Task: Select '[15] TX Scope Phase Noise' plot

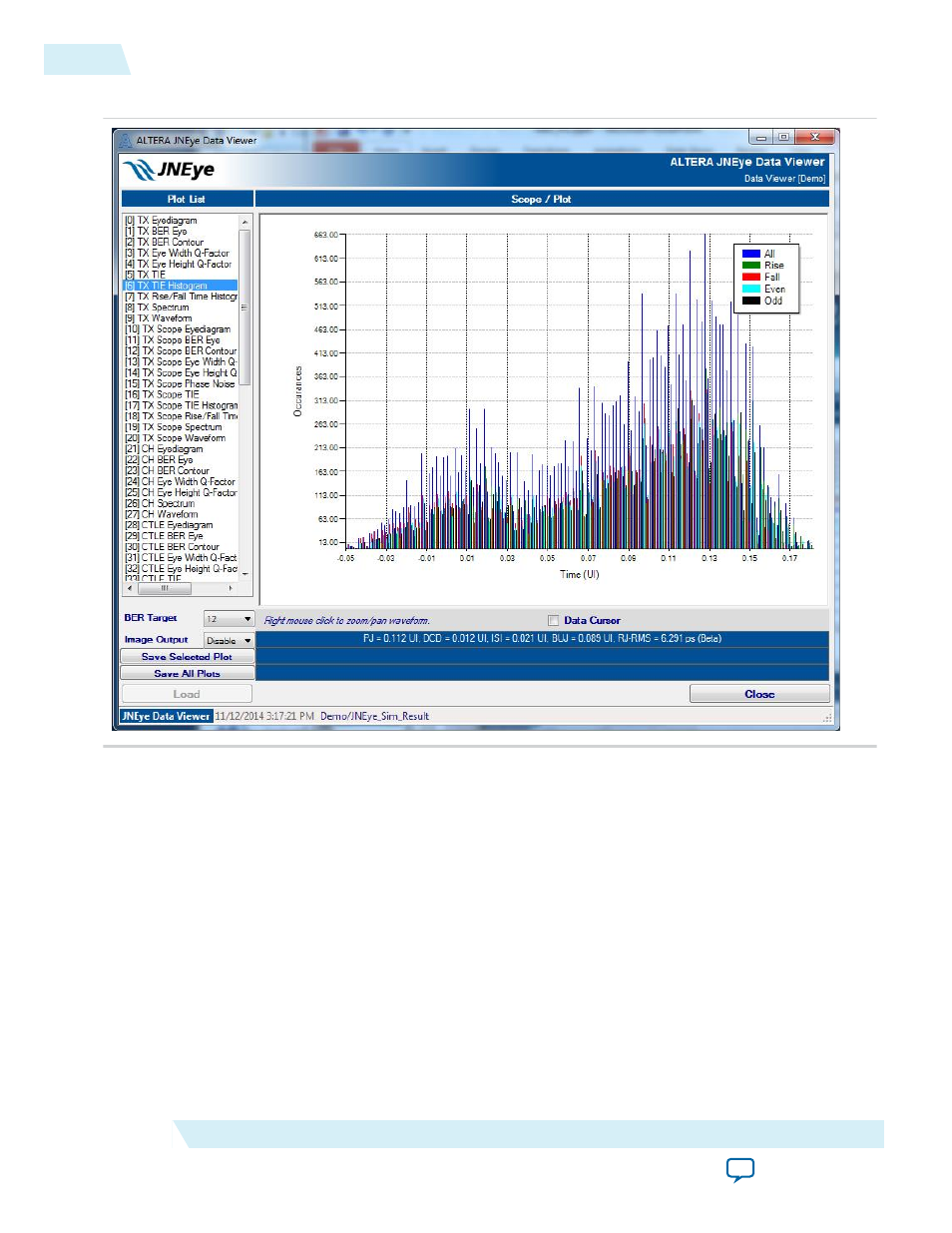Action: (180, 384)
